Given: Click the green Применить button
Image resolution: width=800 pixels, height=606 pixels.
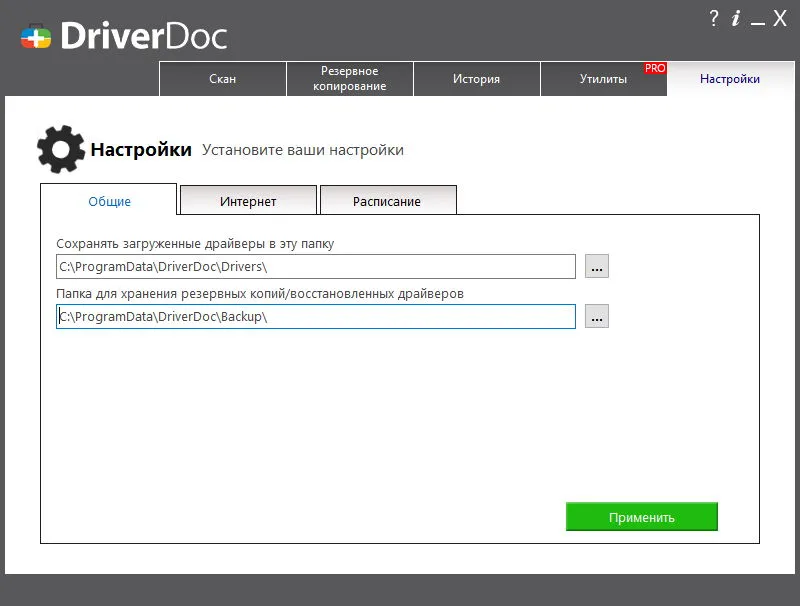Looking at the screenshot, I should (641, 517).
